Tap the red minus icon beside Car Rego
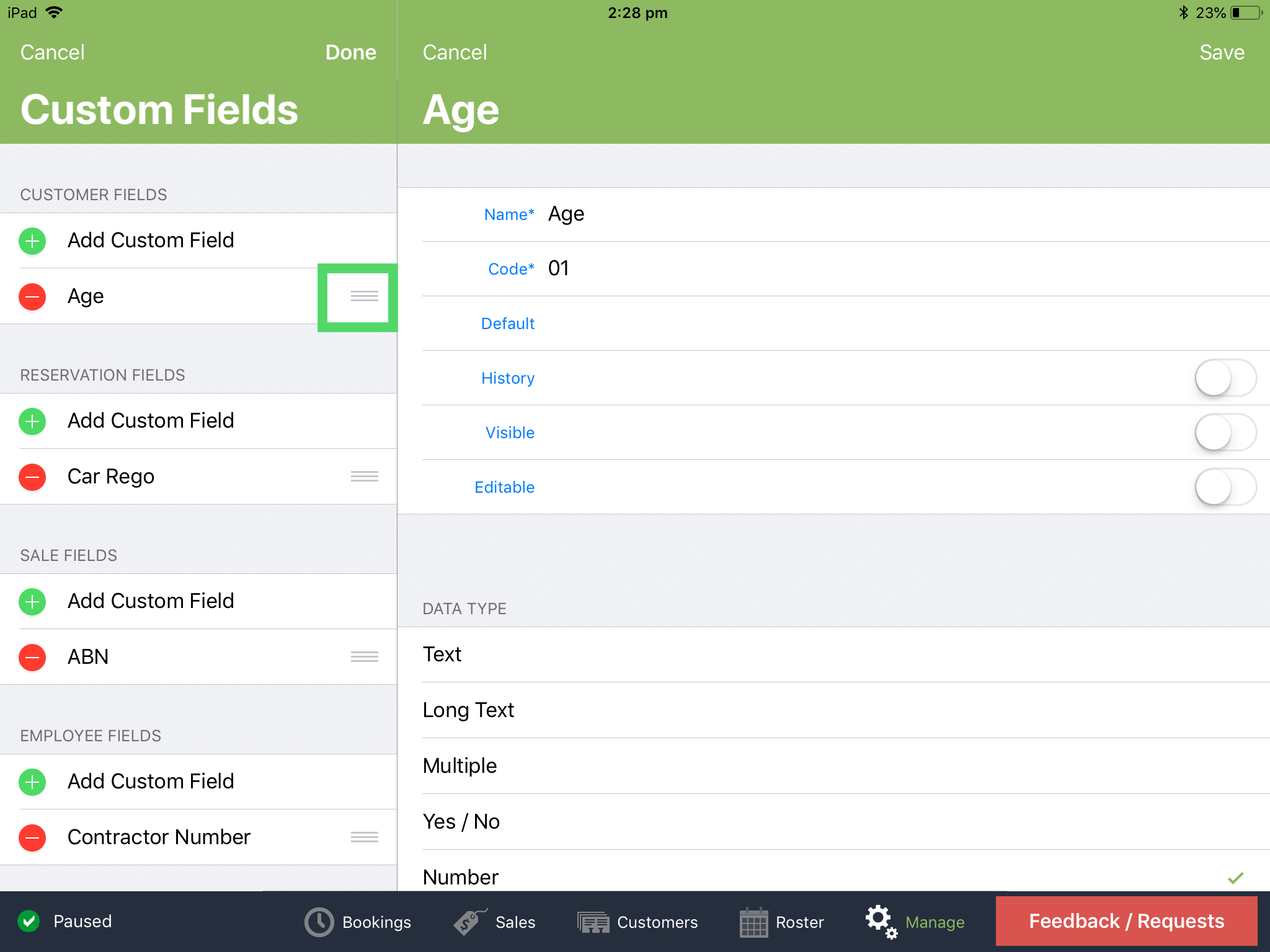1270x952 pixels. (x=32, y=477)
